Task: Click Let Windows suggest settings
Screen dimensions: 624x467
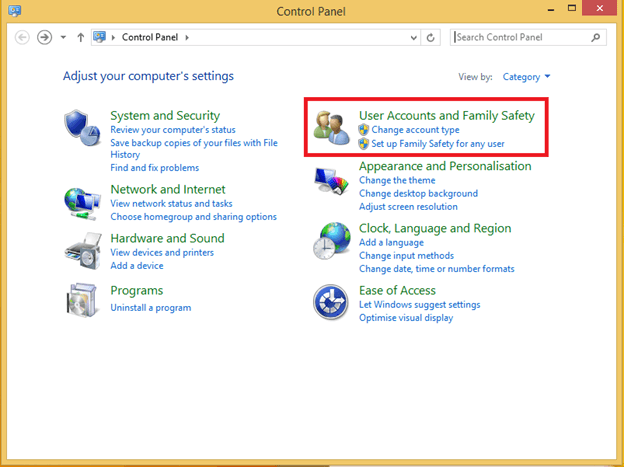Action: [419, 305]
